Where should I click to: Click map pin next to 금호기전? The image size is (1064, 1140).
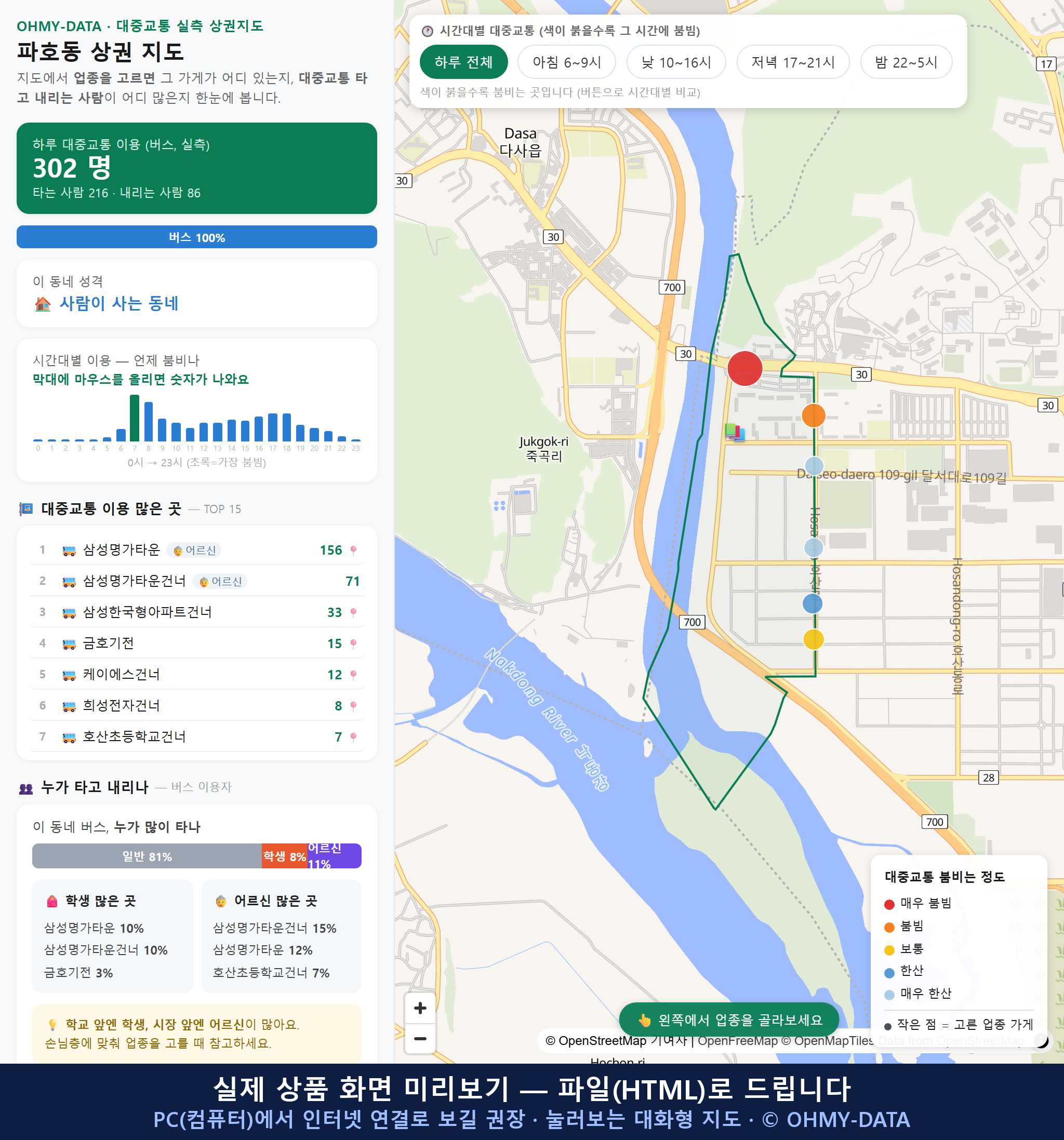(353, 643)
